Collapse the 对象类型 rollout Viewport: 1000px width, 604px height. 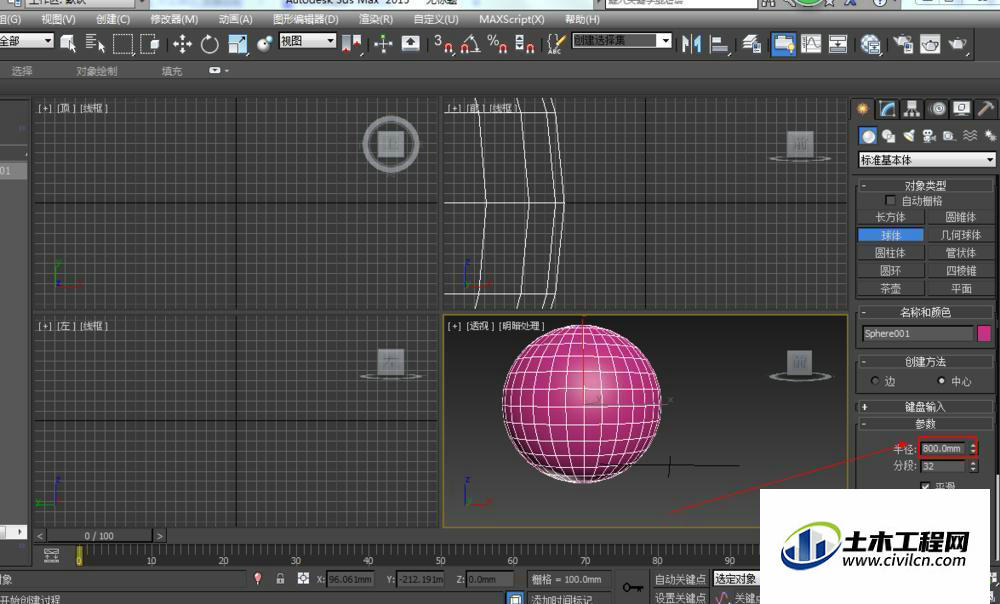pyautogui.click(x=925, y=186)
